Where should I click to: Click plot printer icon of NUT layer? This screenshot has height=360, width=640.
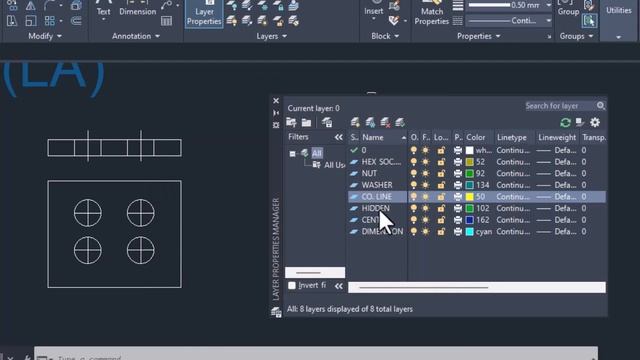click(x=458, y=173)
